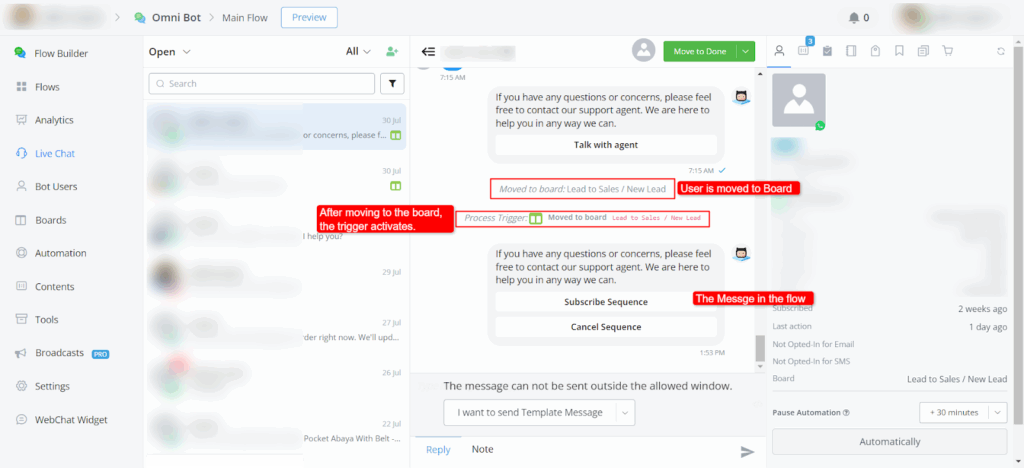The image size is (1024, 468).
Task: Open the clipboard tasks icon in right panel
Action: (x=827, y=51)
